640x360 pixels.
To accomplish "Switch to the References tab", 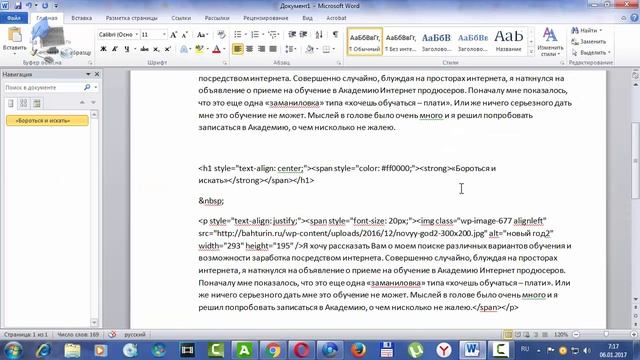I will pos(181,18).
